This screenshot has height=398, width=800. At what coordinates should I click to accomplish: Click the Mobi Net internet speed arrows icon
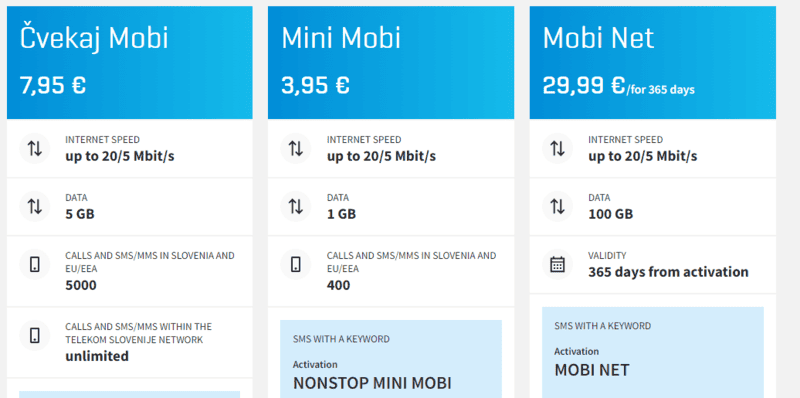(557, 148)
